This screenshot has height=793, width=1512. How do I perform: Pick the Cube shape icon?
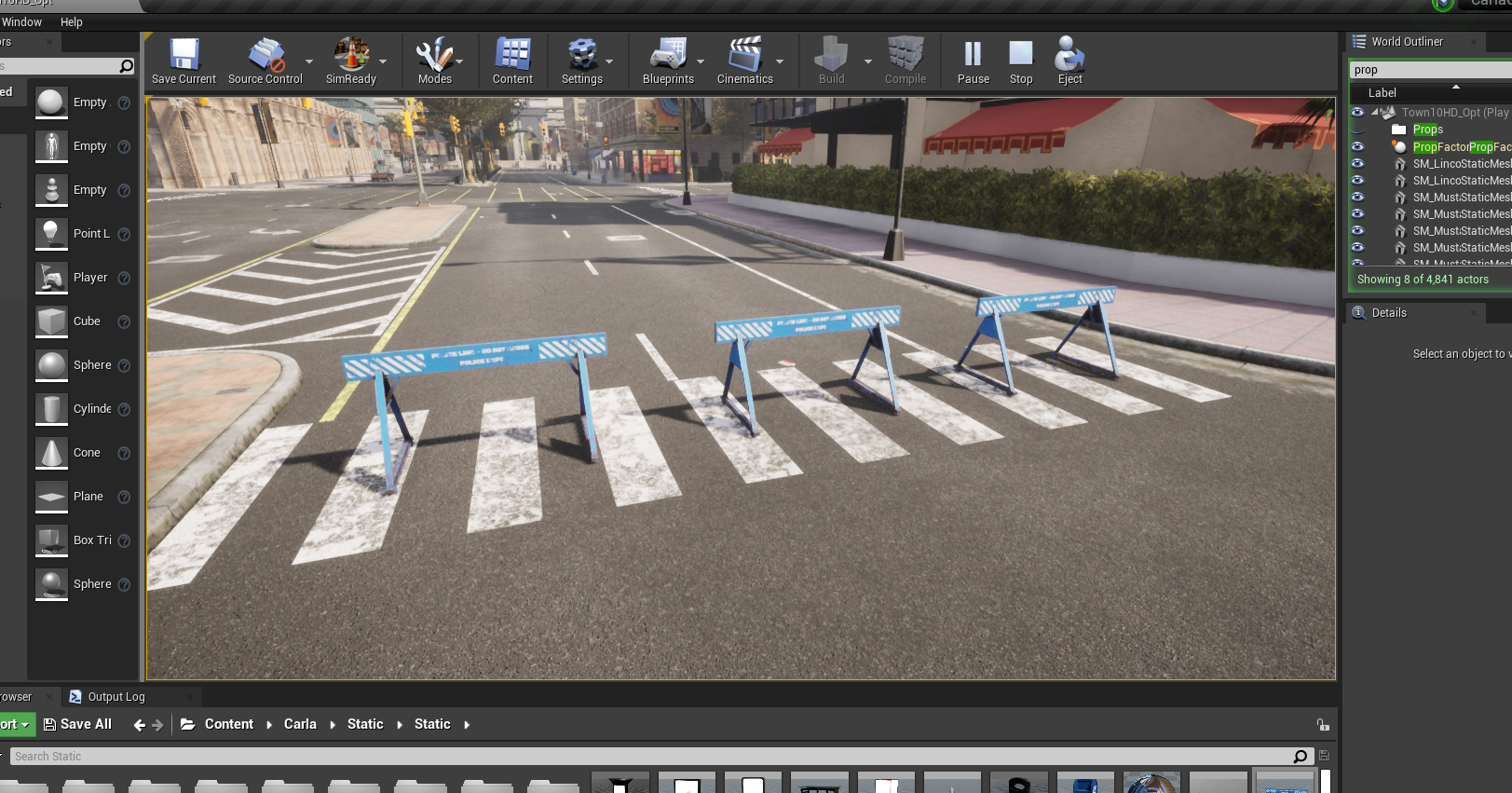pyautogui.click(x=51, y=321)
